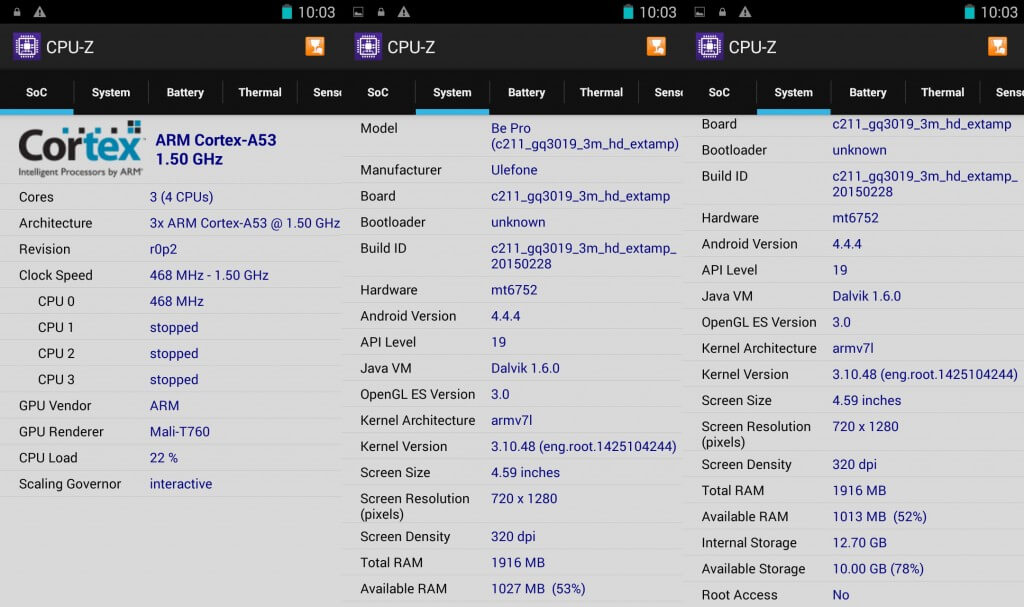Tap picture notification icon in middle screenshot status bar
Screen dimensions: 1024x607
[x=358, y=12]
